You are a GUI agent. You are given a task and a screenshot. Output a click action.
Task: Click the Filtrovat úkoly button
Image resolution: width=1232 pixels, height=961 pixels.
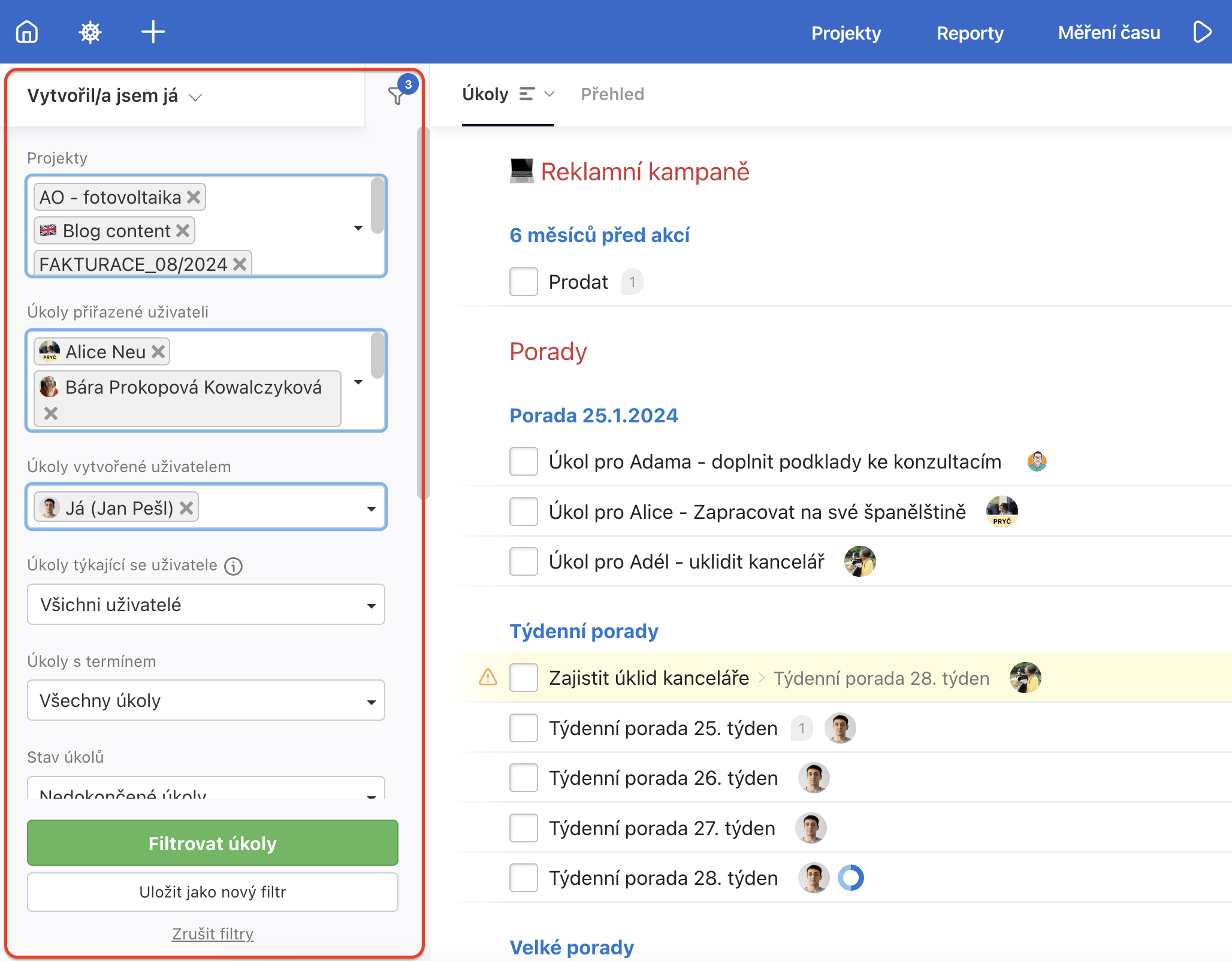[x=213, y=843]
